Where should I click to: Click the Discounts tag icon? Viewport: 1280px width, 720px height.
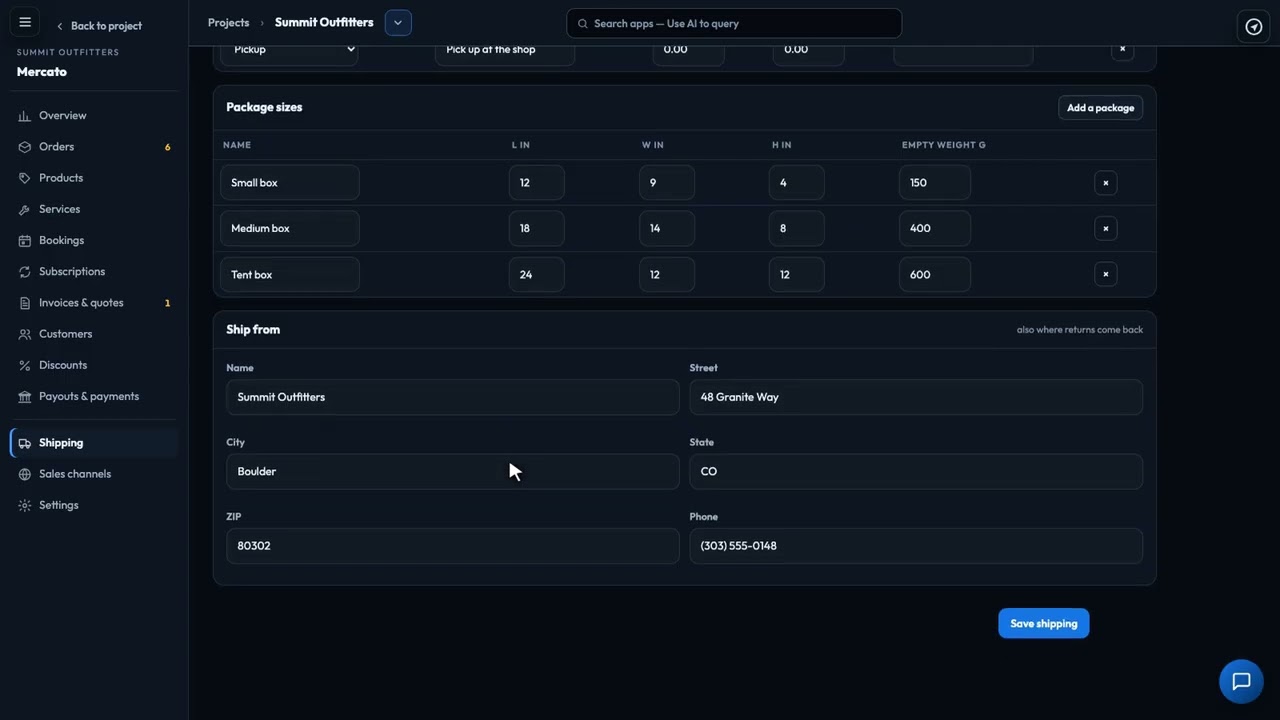pyautogui.click(x=25, y=365)
